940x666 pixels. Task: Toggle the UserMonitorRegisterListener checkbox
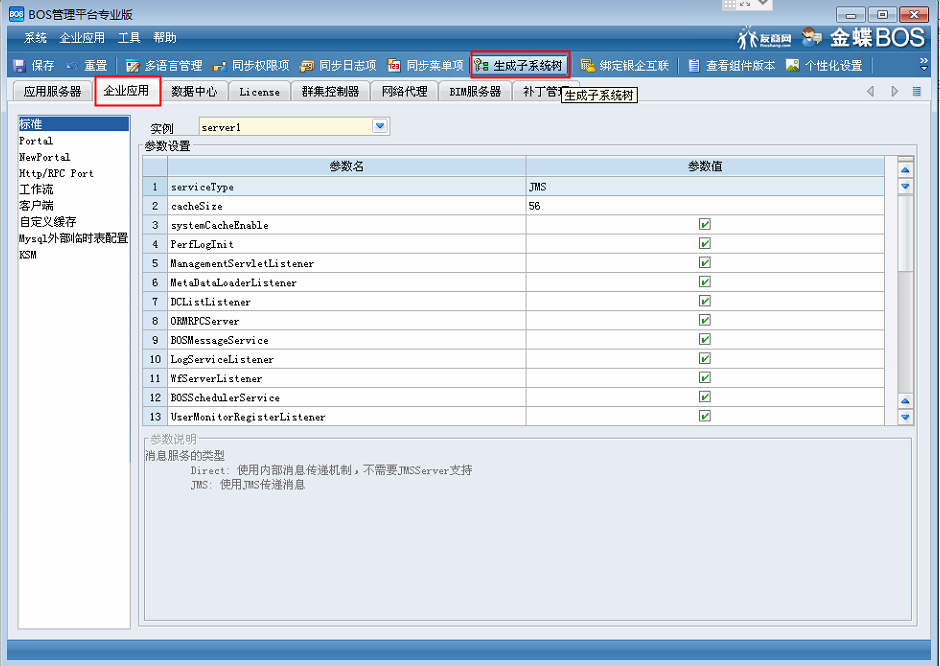(x=704, y=416)
